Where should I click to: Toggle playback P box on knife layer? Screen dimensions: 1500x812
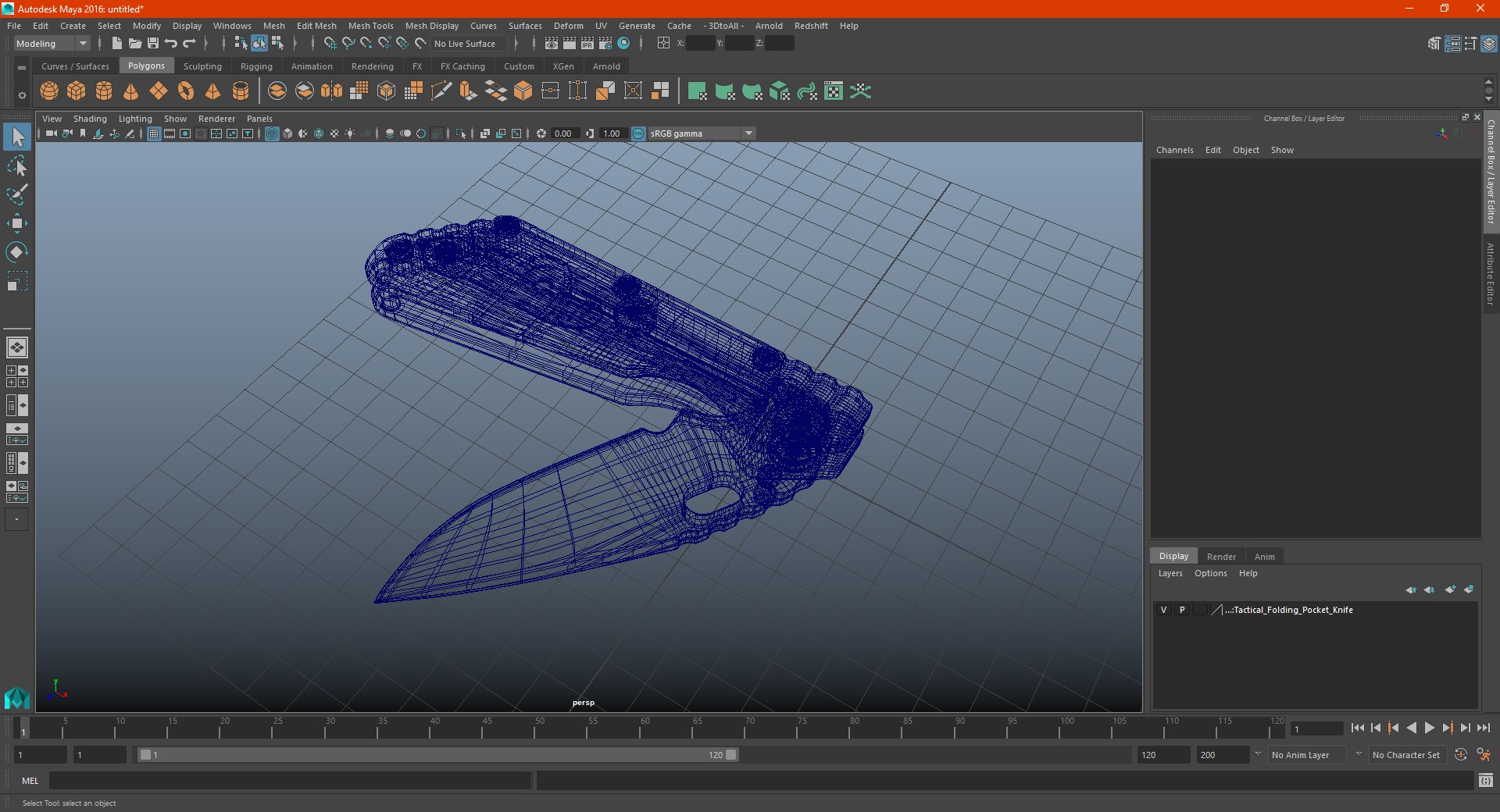coord(1182,610)
